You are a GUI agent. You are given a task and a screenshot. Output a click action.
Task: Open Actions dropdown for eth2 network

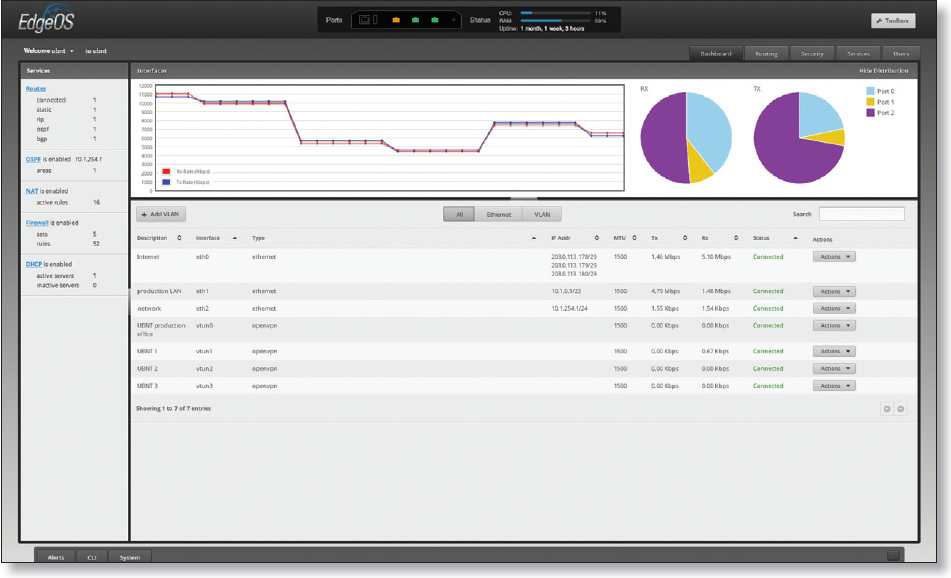834,308
